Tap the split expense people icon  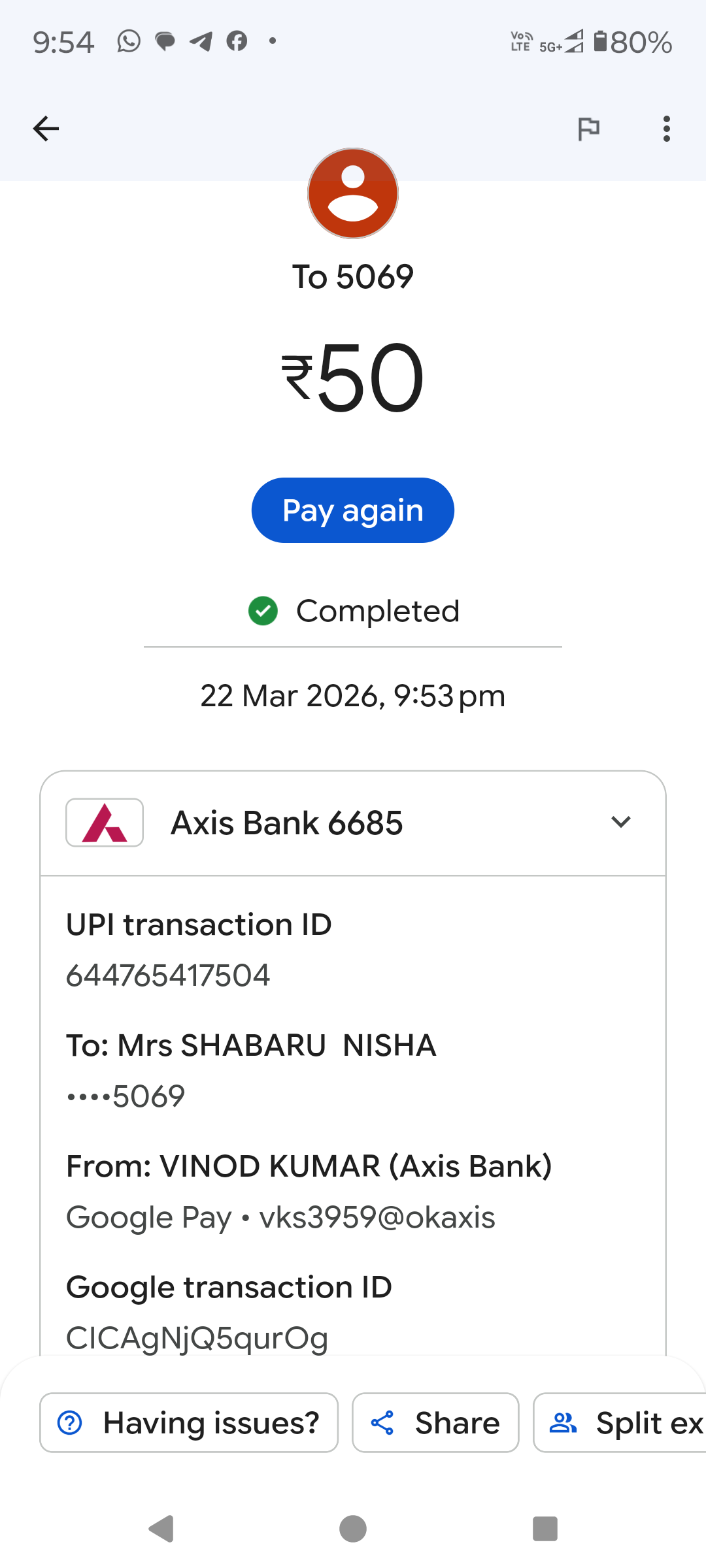(x=563, y=1423)
